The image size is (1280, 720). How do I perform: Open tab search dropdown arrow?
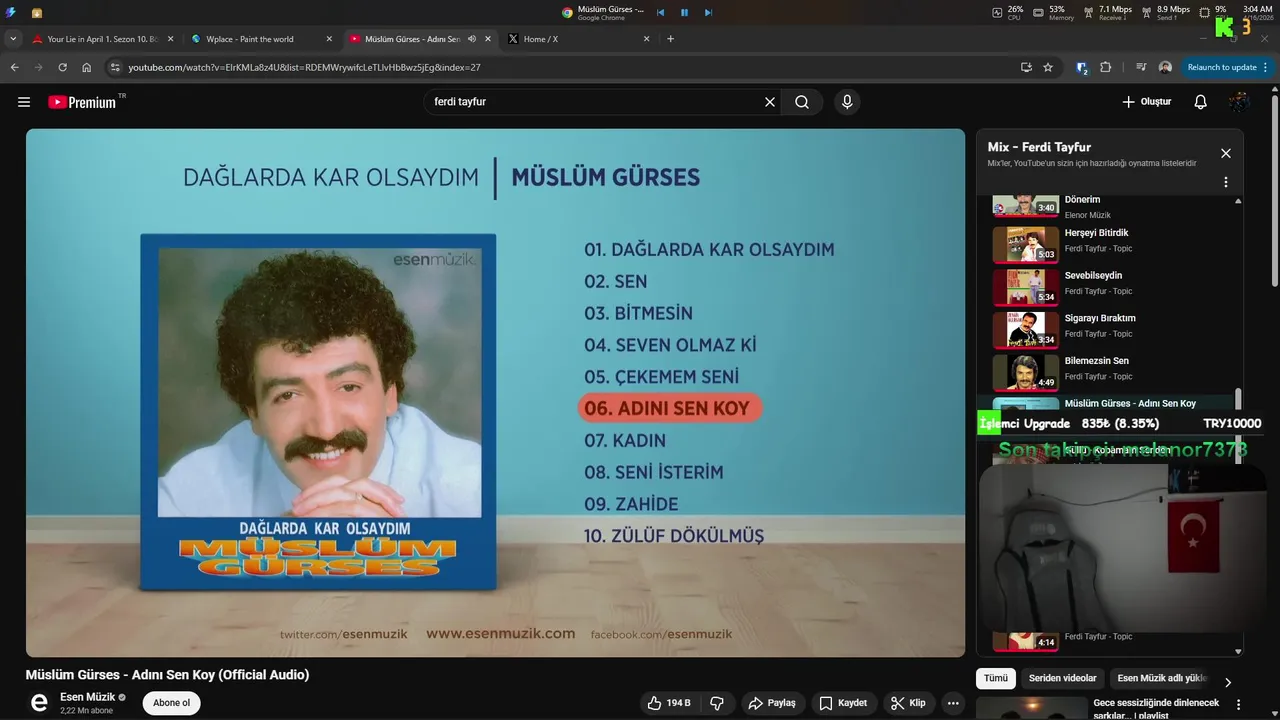click(13, 39)
